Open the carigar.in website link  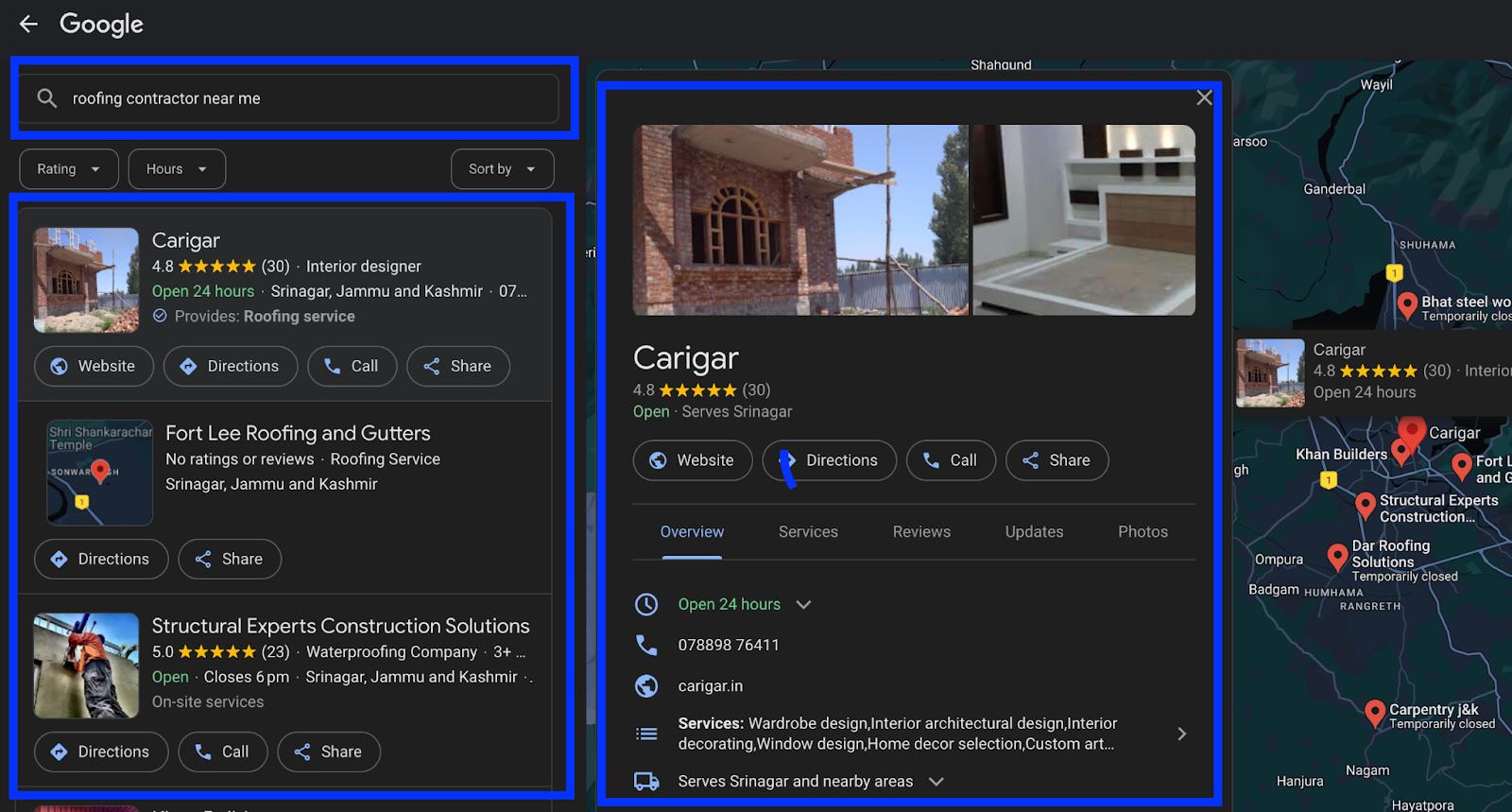pyautogui.click(x=710, y=686)
